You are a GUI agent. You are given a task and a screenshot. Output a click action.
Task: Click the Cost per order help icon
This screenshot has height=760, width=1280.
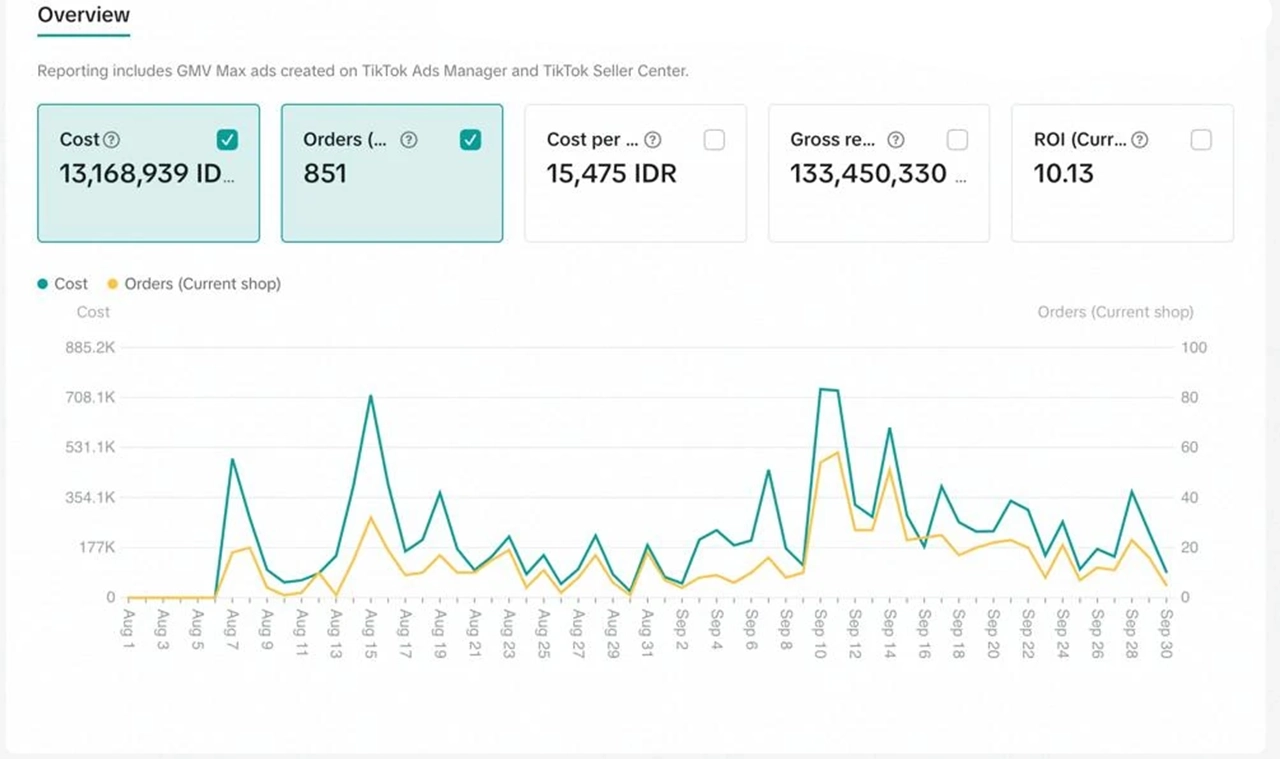pyautogui.click(x=653, y=140)
